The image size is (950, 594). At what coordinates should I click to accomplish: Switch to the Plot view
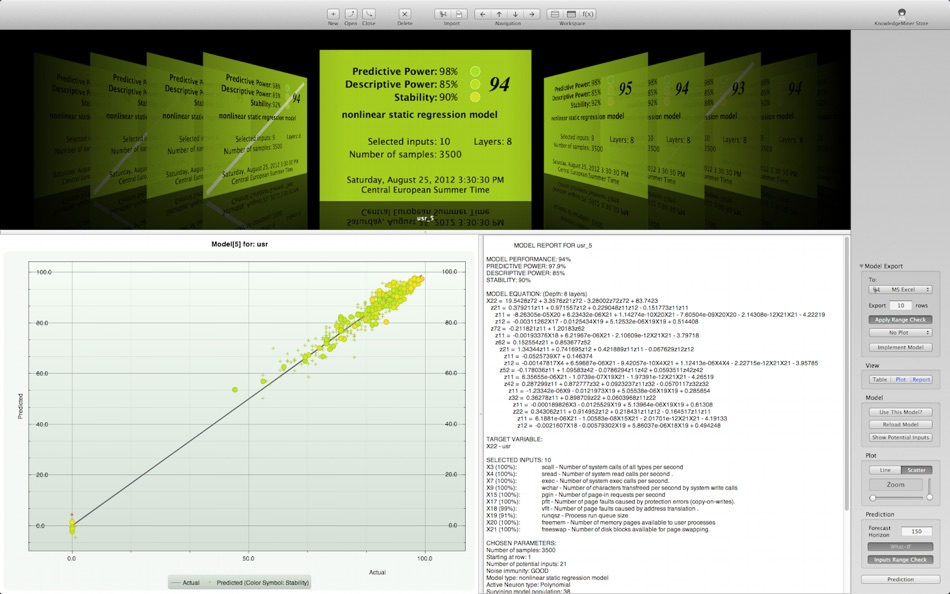coord(900,379)
